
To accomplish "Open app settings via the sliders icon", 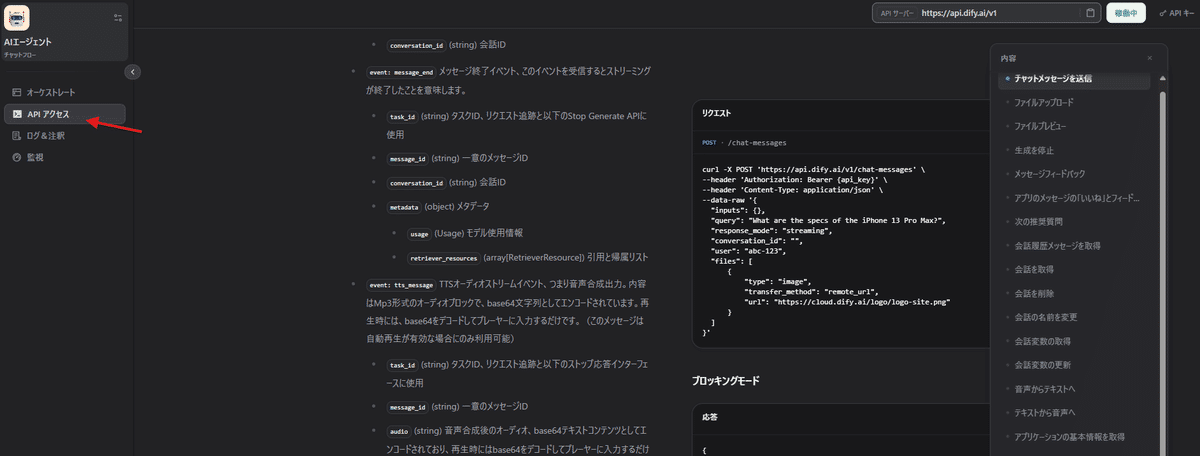I will coord(118,17).
